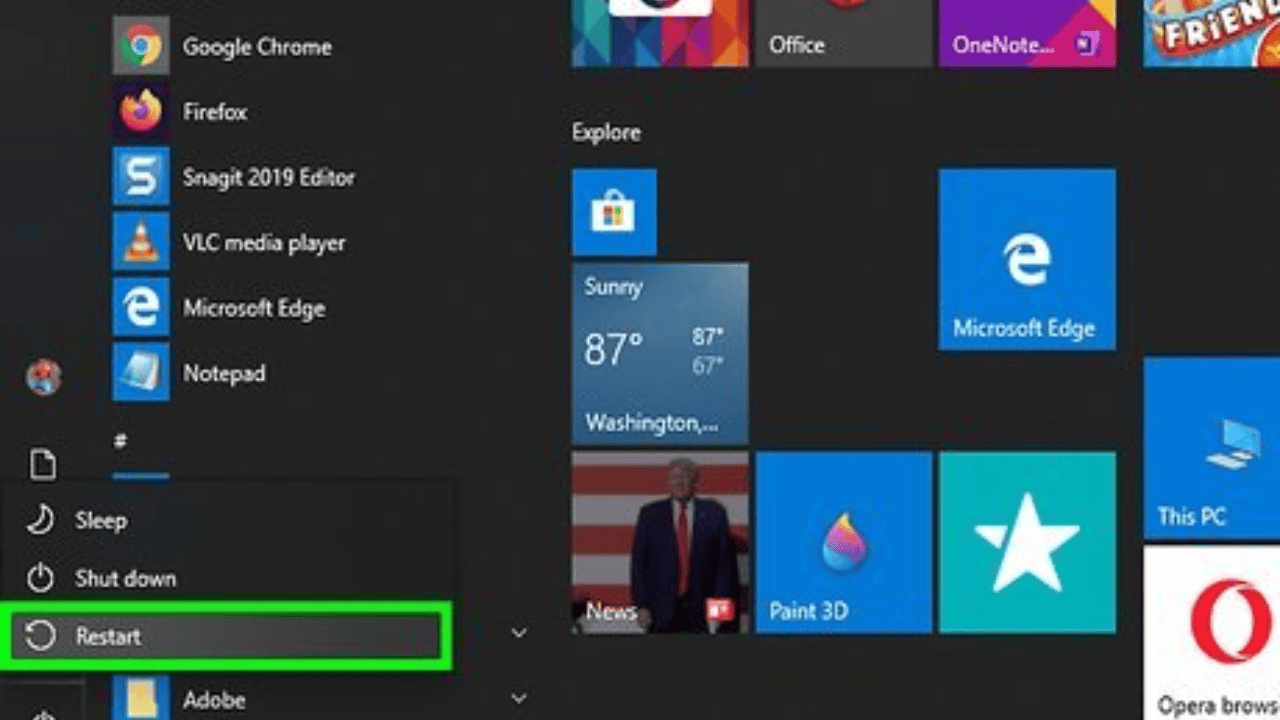The width and height of the screenshot is (1280, 720).
Task: Open Documents from the left rail icon
Action: click(x=43, y=464)
